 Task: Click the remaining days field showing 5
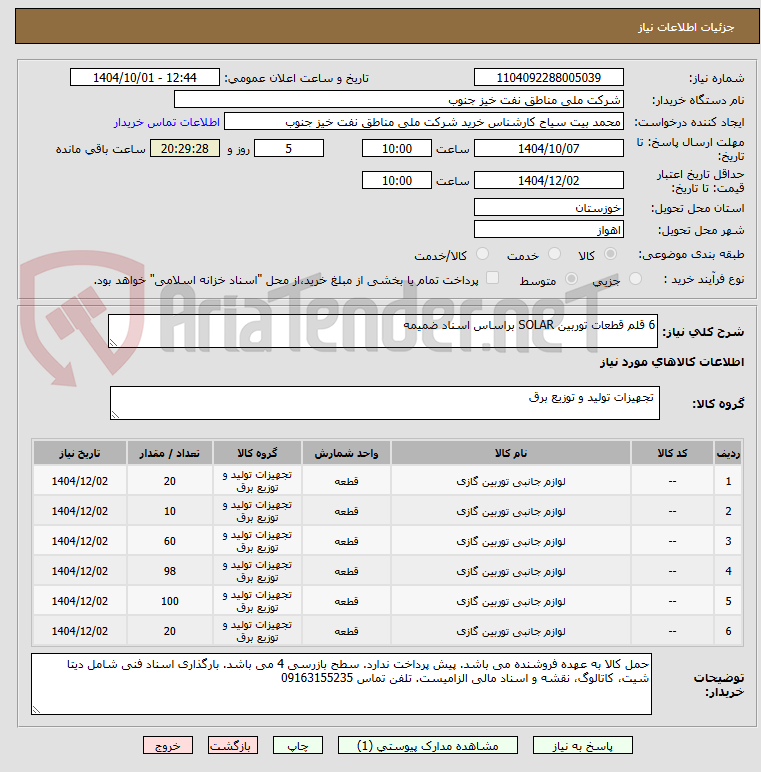[288, 149]
